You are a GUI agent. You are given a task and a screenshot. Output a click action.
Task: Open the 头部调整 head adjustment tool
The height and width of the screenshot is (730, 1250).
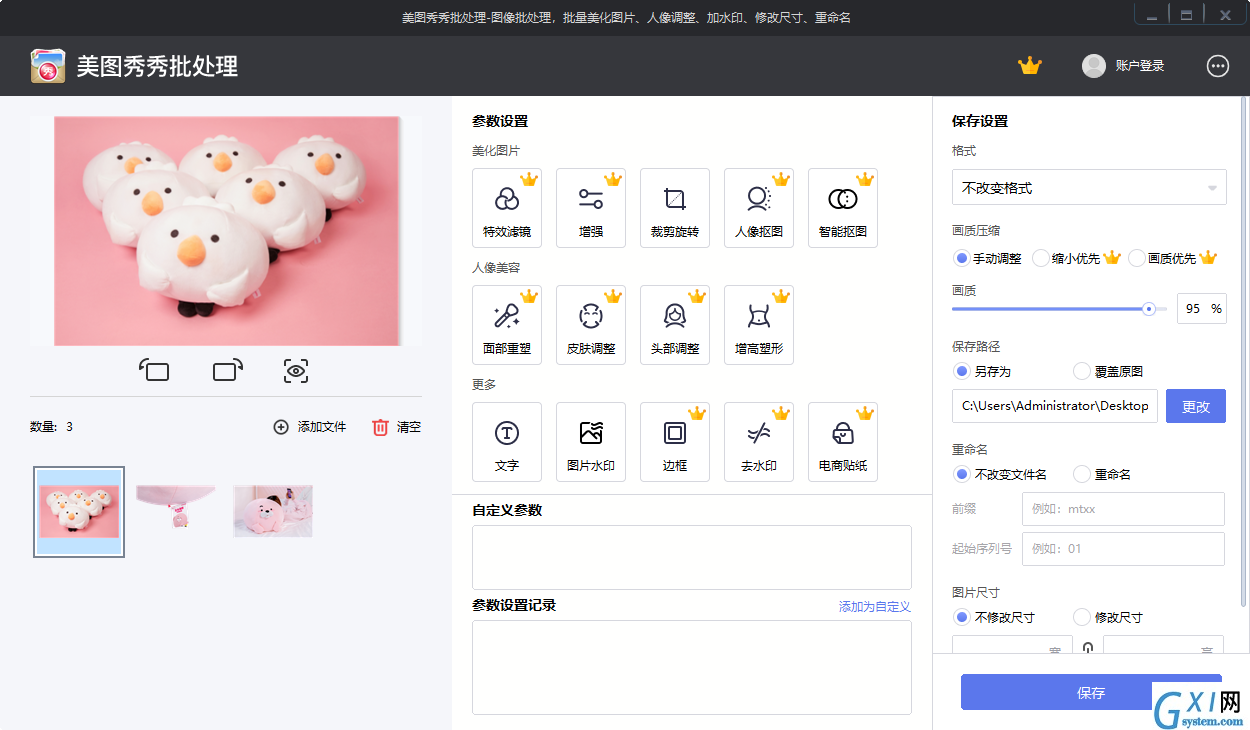675,325
